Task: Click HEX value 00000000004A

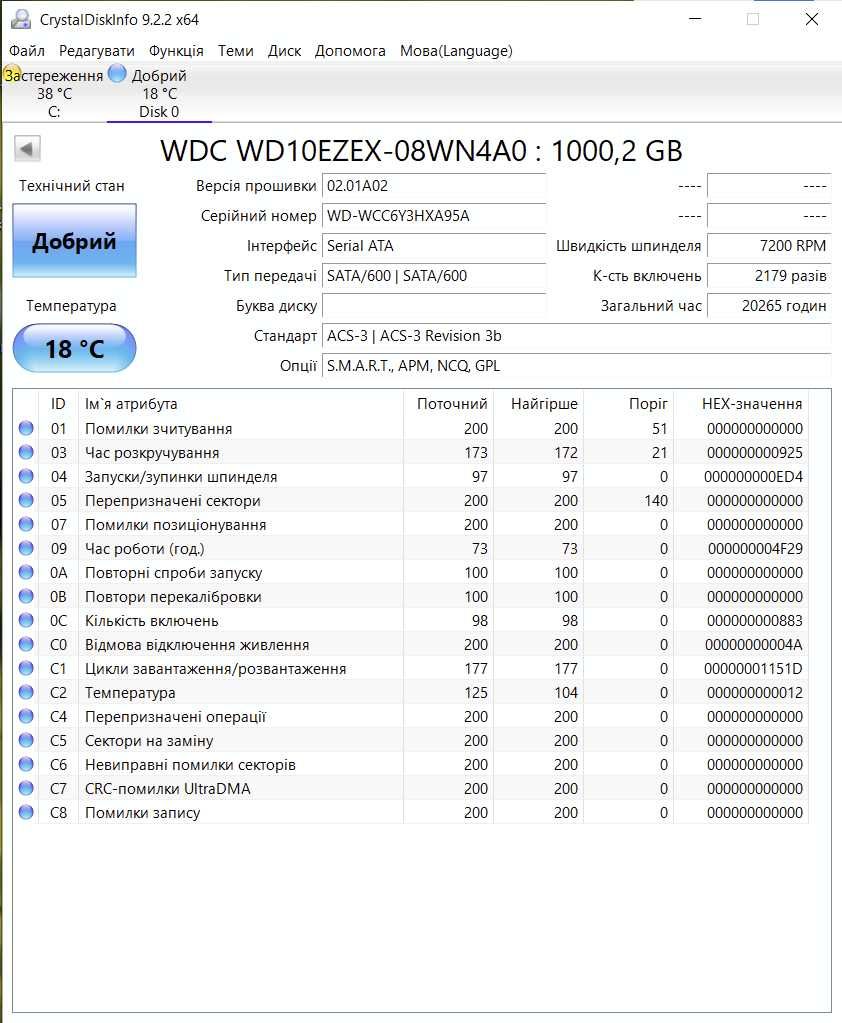Action: 753,645
